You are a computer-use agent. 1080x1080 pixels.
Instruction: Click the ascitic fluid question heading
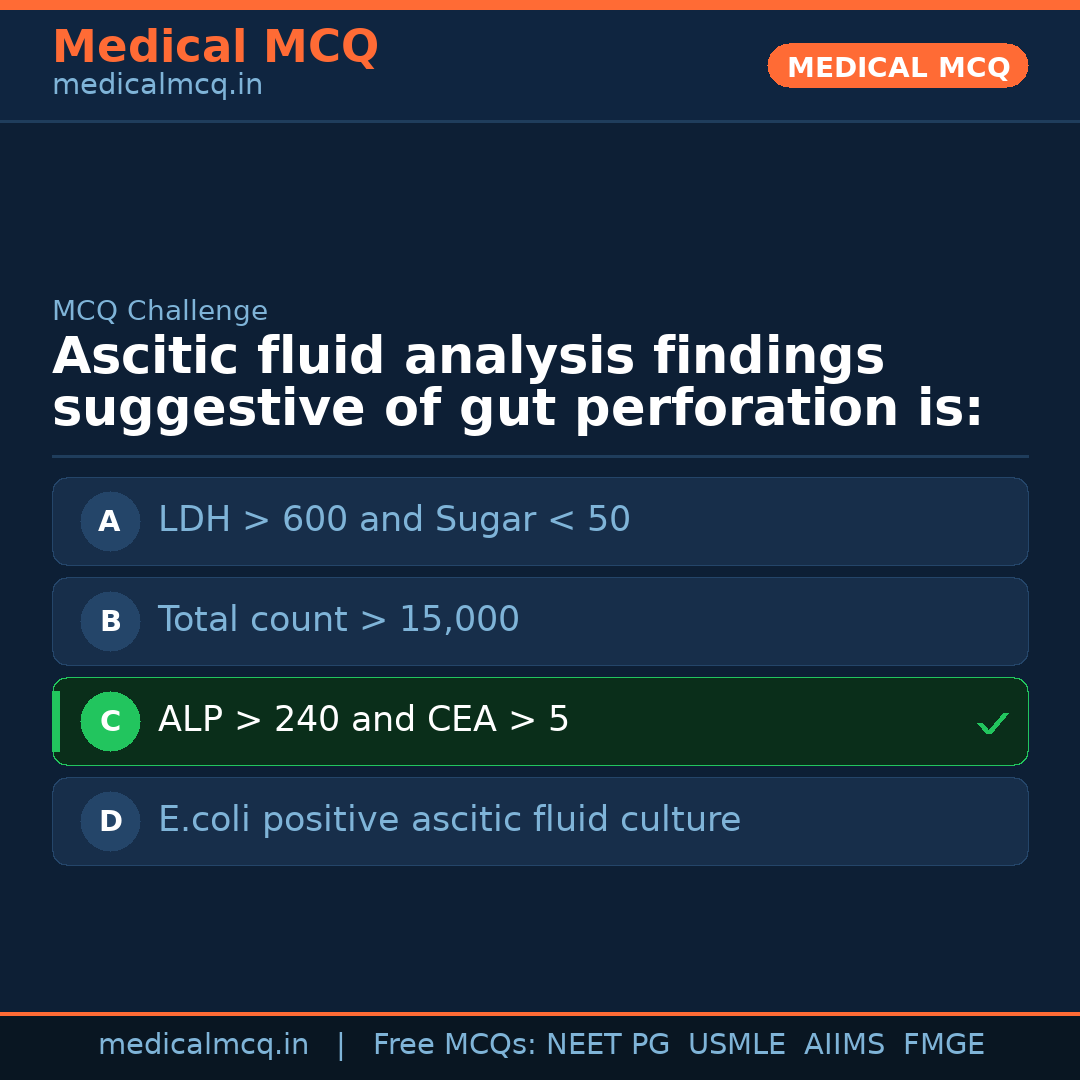[x=517, y=384]
